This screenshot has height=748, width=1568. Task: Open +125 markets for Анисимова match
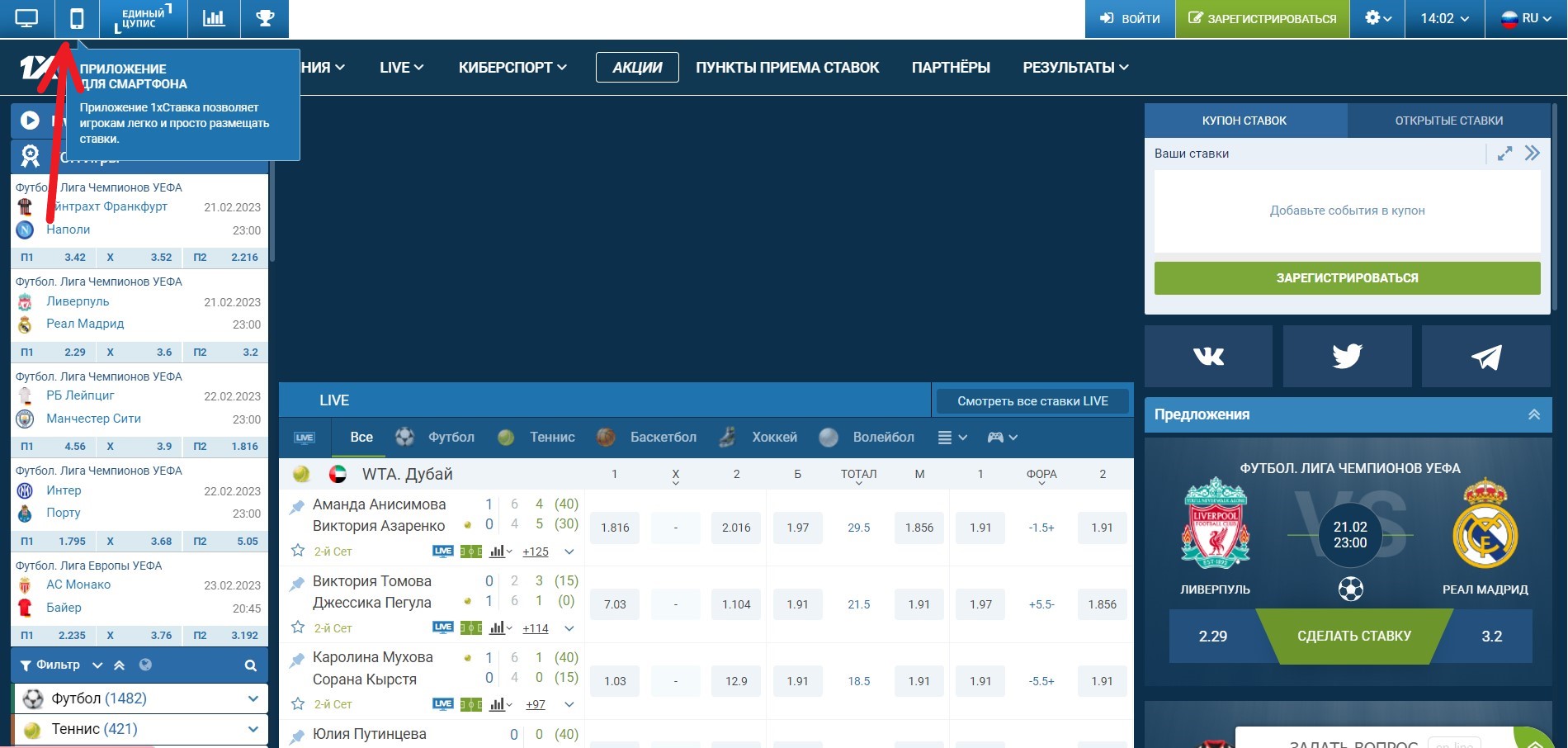pos(536,552)
